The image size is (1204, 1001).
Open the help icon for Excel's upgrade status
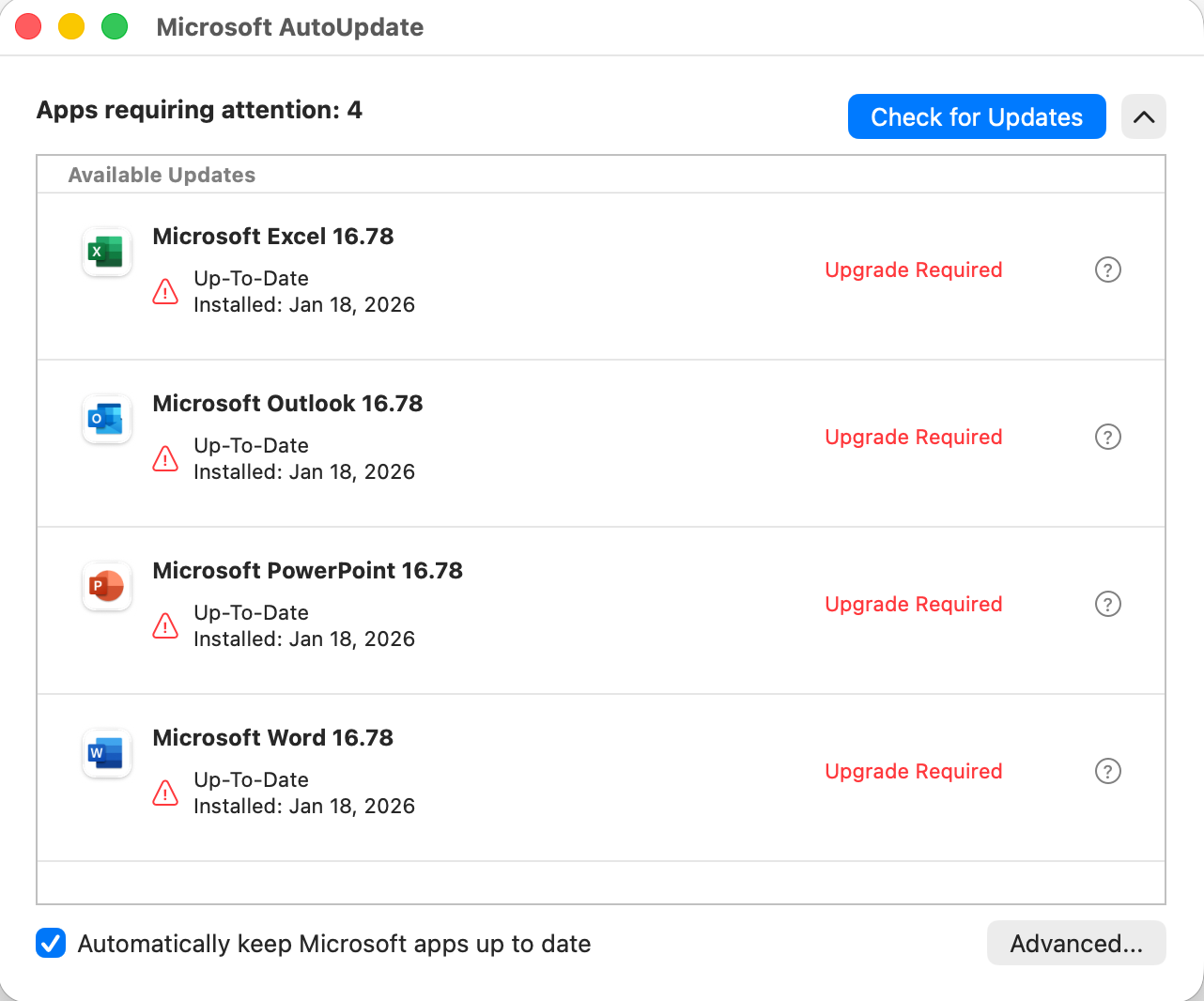(x=1107, y=269)
